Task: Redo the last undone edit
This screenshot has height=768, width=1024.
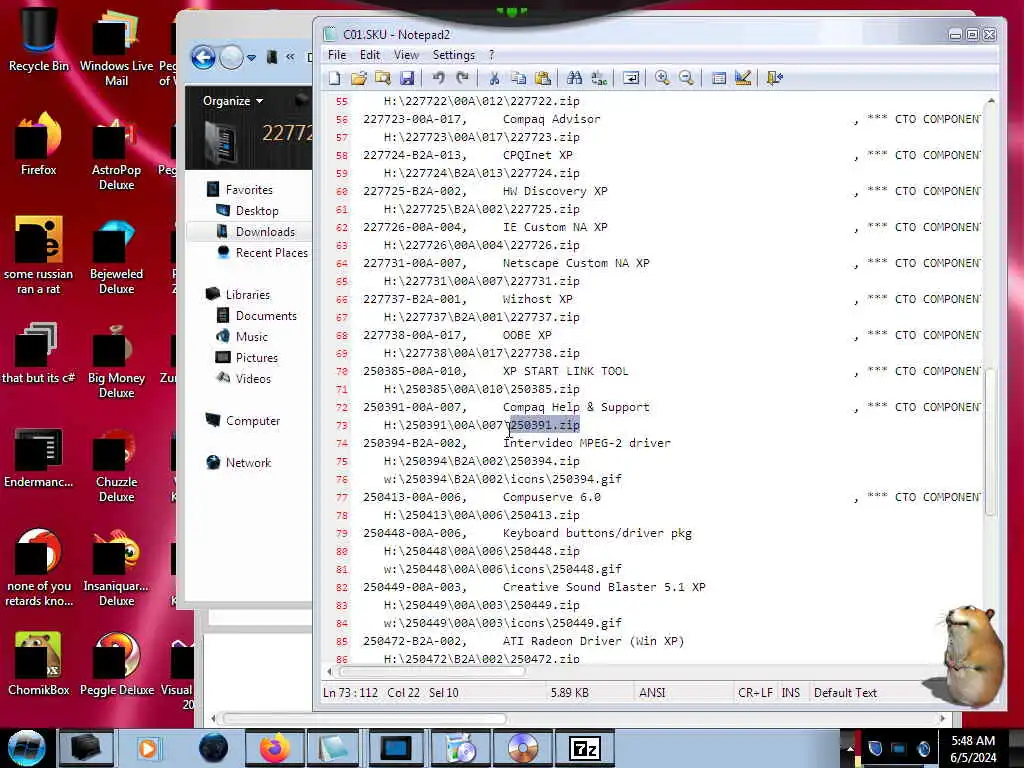Action: coord(462,78)
